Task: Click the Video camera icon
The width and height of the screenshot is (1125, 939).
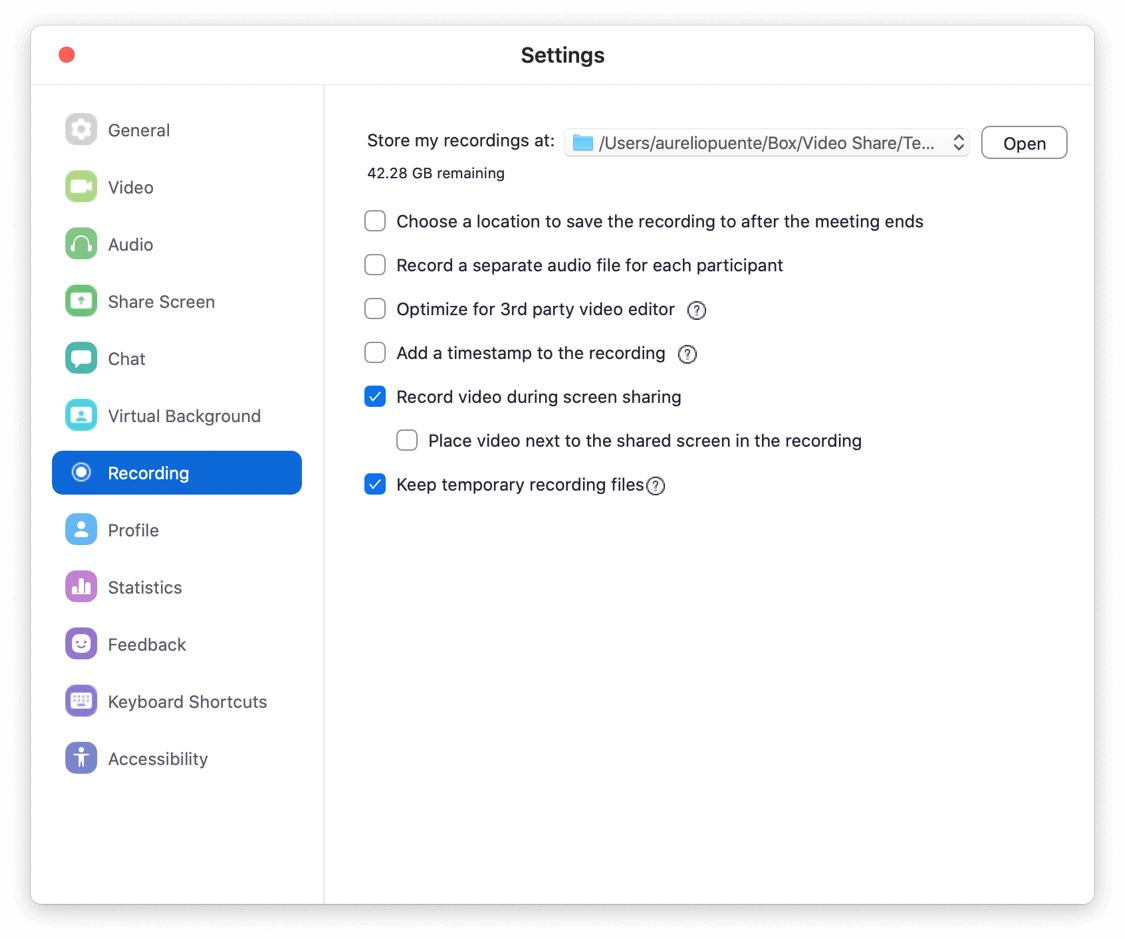Action: [x=81, y=187]
